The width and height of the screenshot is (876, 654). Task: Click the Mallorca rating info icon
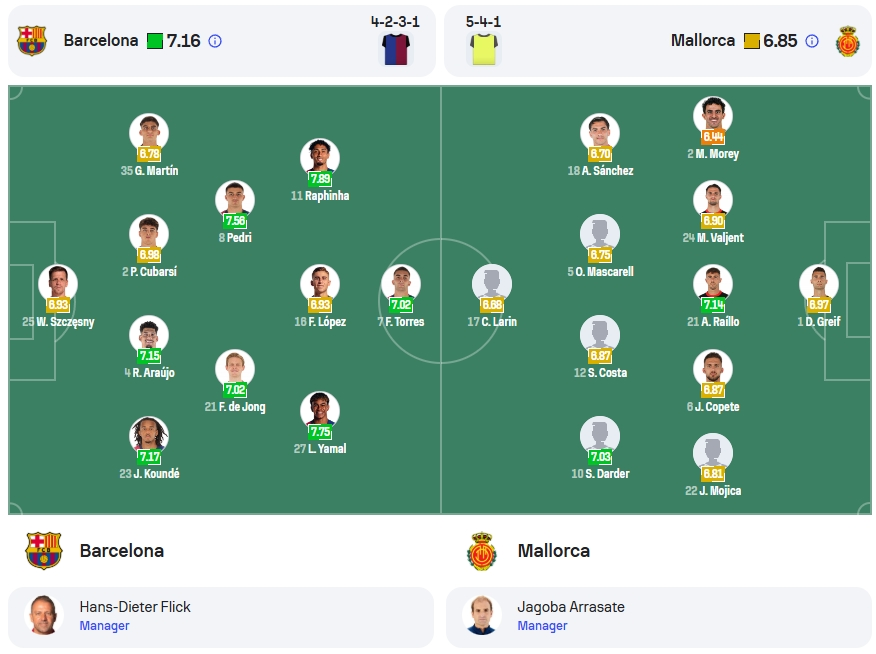pos(812,41)
